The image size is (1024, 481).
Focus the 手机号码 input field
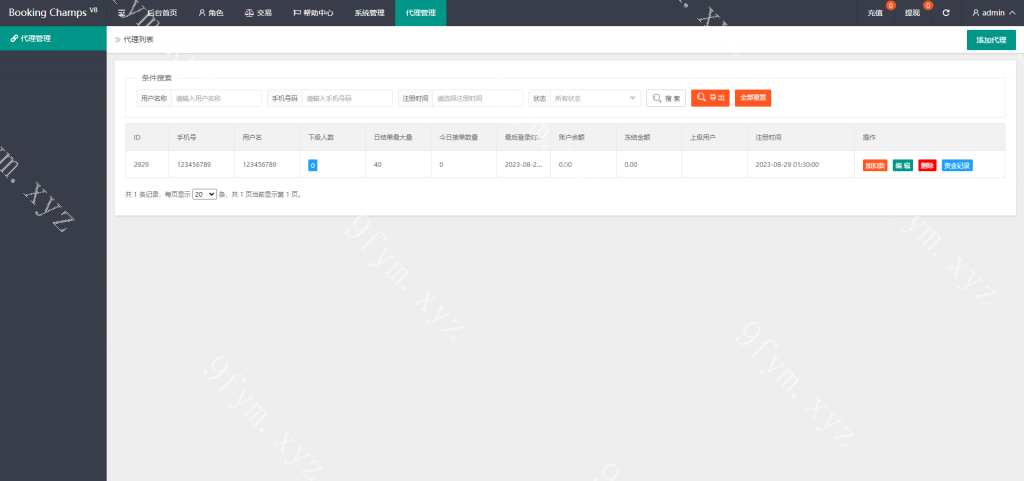point(347,98)
